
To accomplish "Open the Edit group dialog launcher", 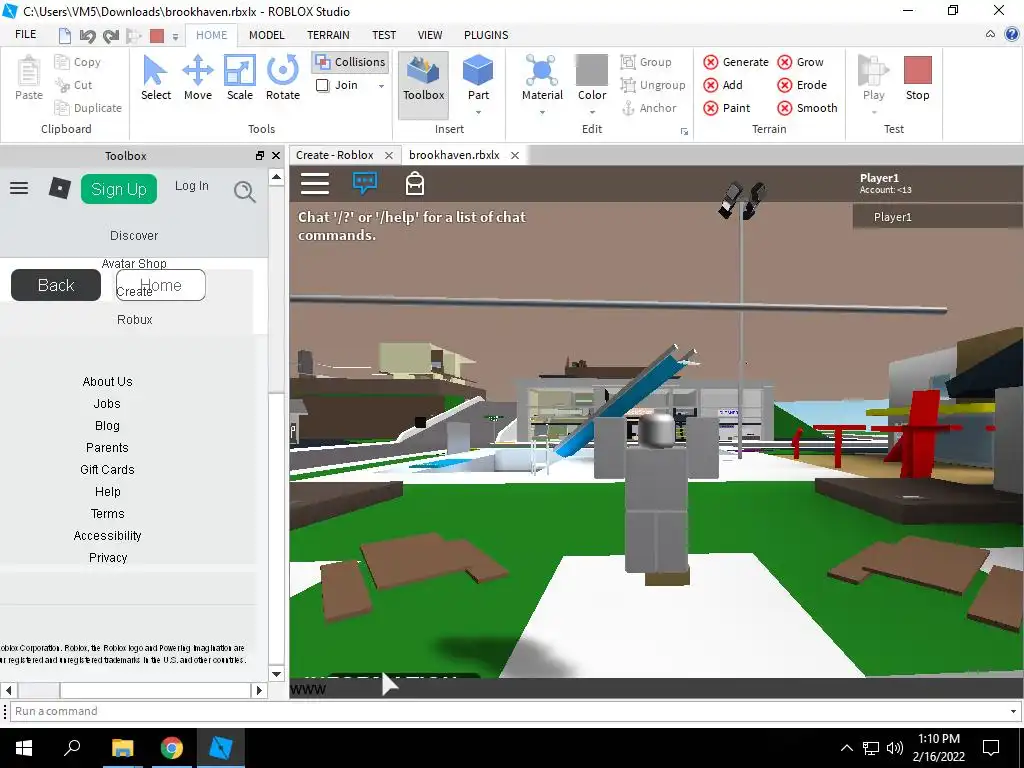I will pos(684,132).
